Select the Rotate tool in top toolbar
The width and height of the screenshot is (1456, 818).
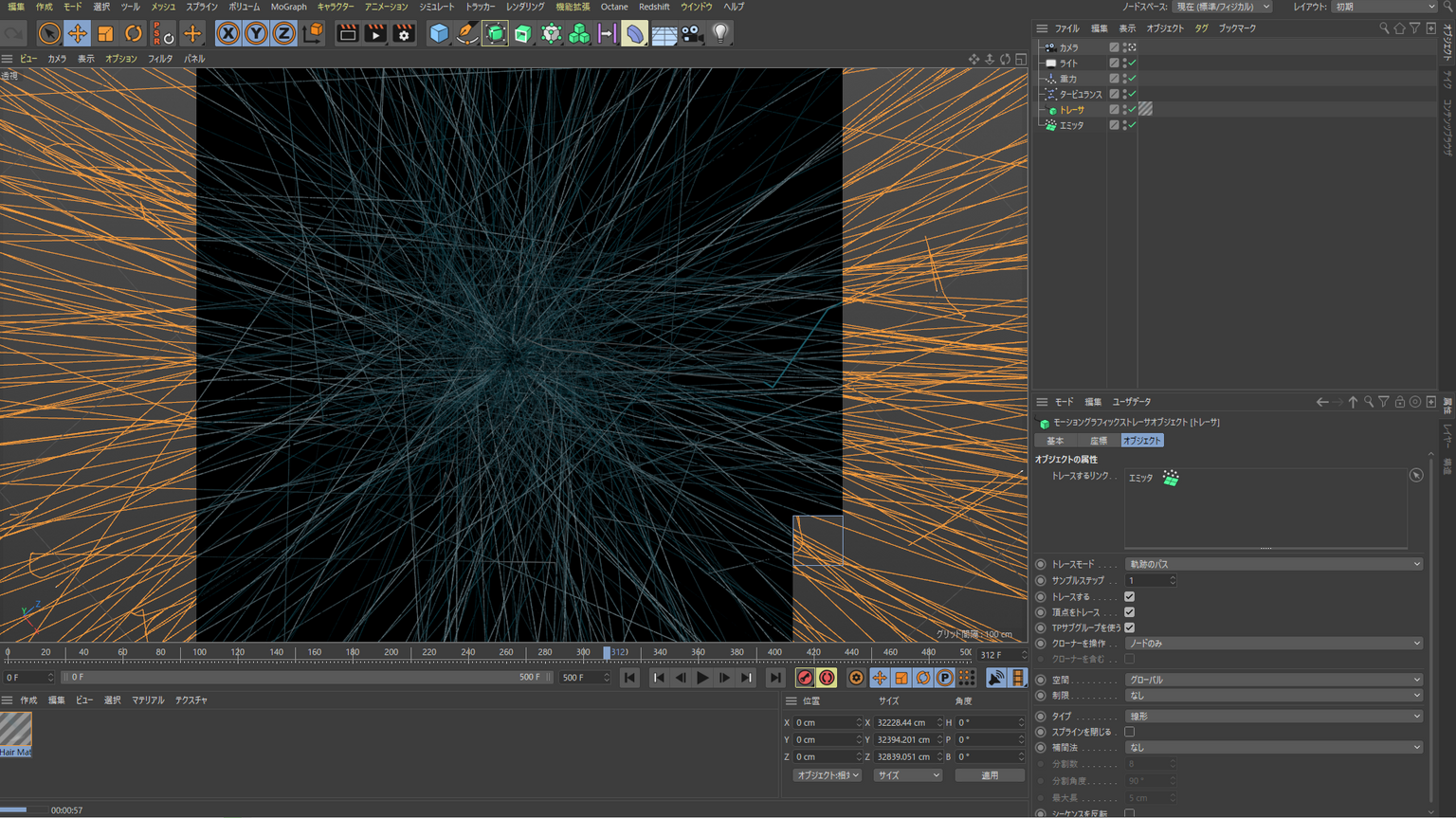pos(134,34)
